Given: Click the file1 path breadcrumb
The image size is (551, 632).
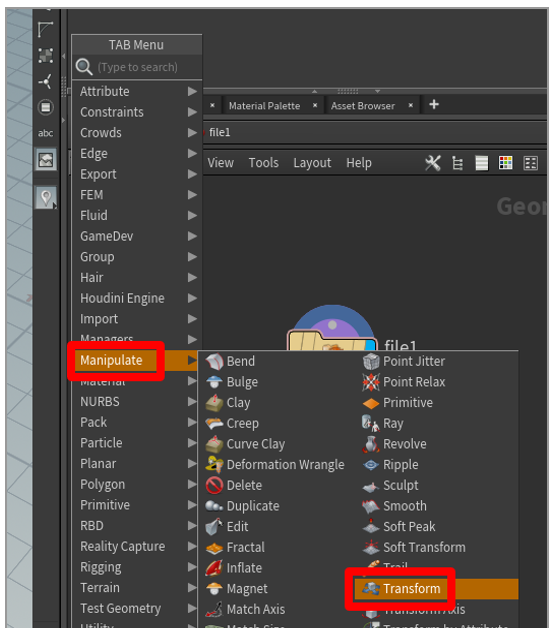Looking at the screenshot, I should click(220, 132).
